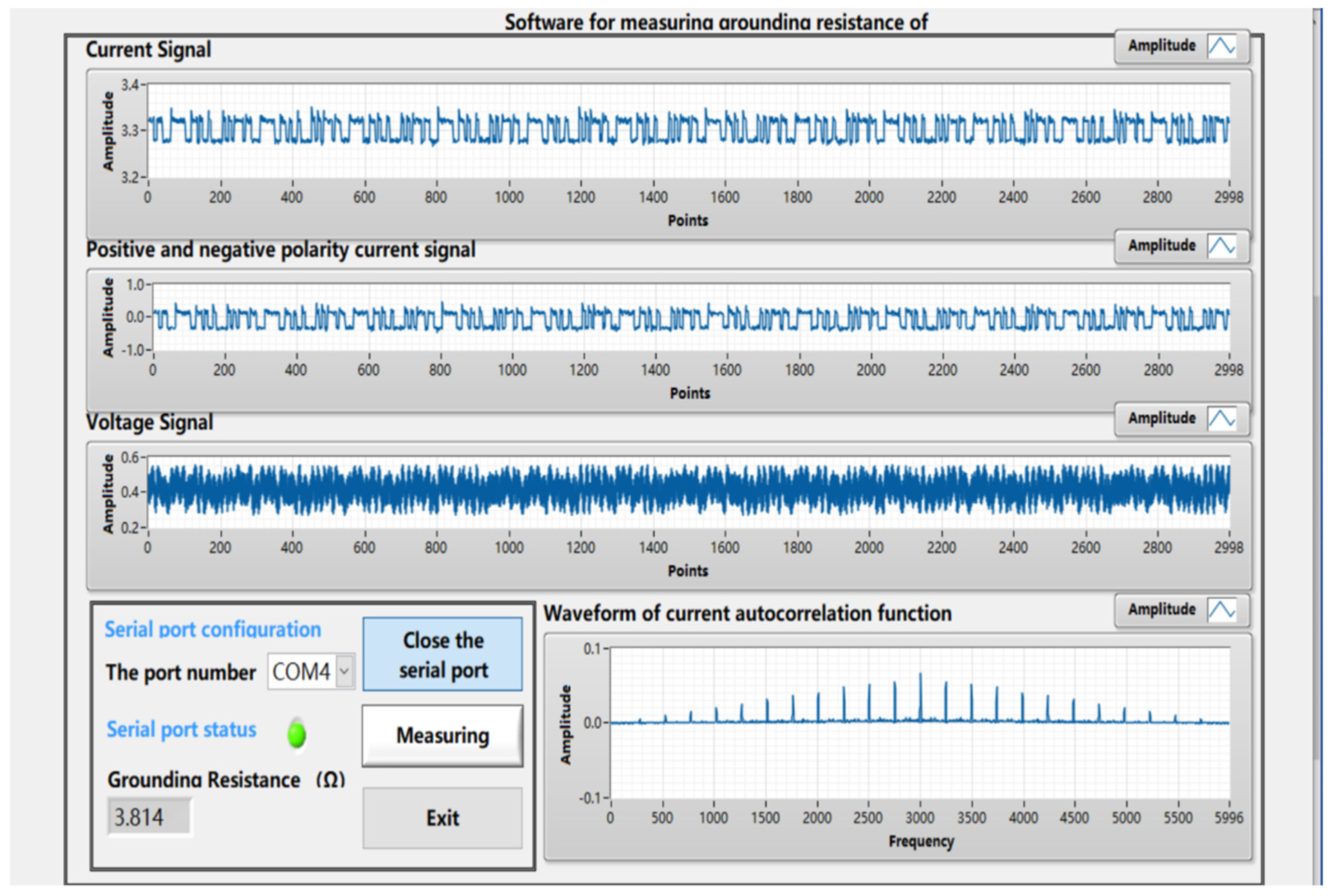Open the COM4 port selection combo box
This screenshot has height=896, width=1328.
pos(301,671)
